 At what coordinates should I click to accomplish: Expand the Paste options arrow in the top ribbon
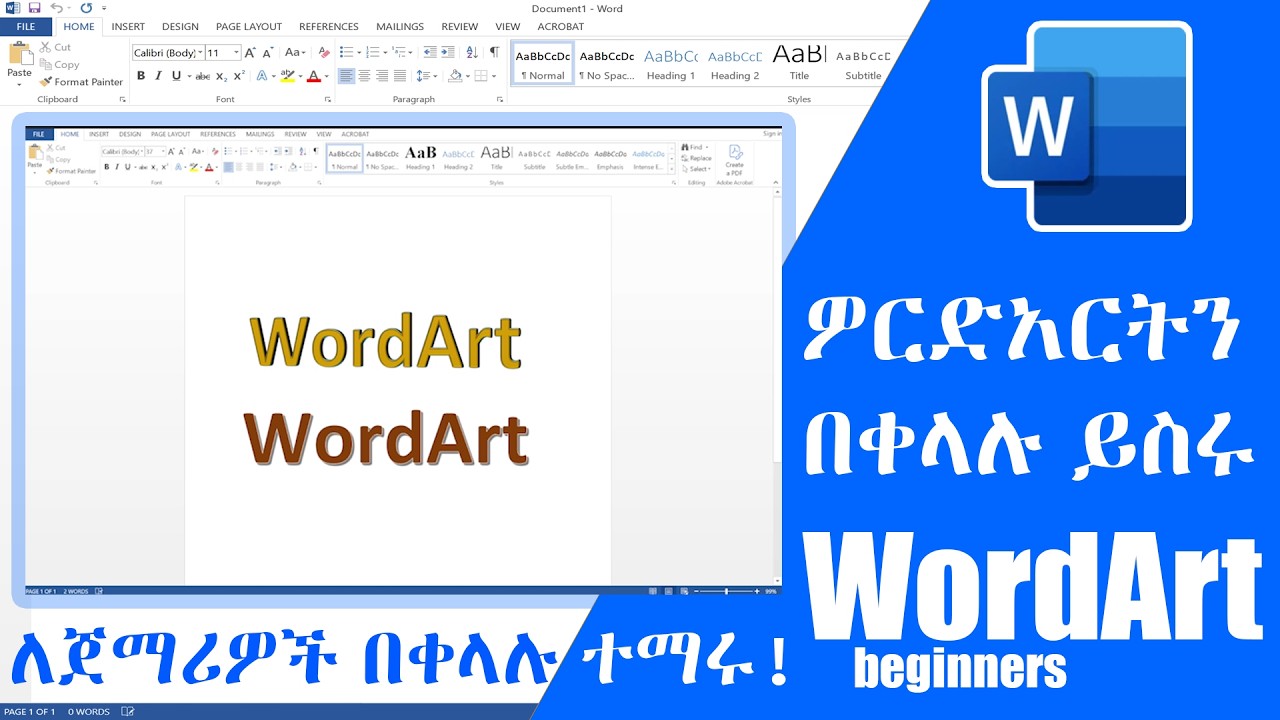[20, 85]
